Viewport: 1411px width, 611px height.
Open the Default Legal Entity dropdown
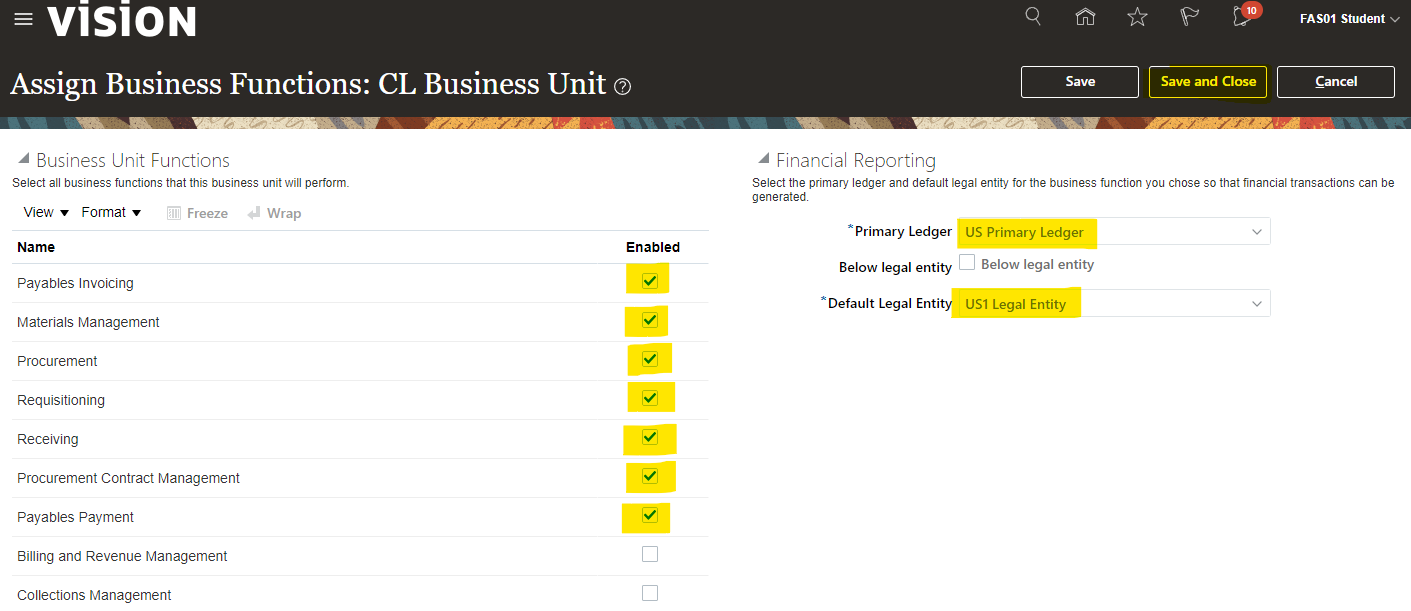pos(1257,304)
